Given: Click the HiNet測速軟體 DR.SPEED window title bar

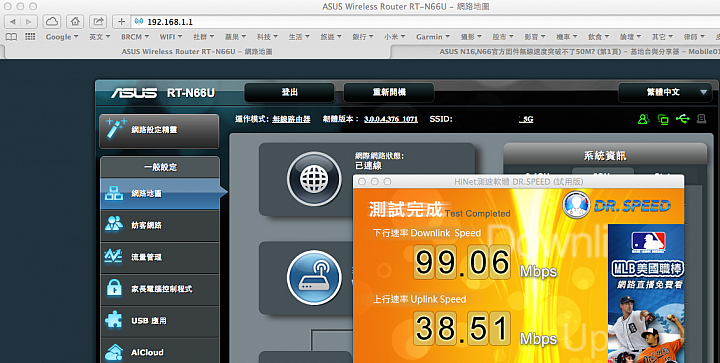Looking at the screenshot, I should tap(518, 182).
